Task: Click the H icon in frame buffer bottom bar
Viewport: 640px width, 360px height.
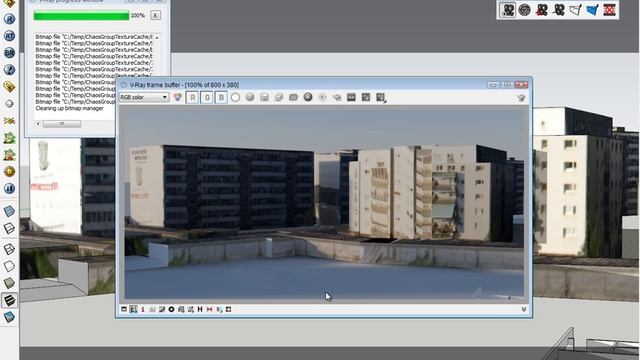Action: (x=200, y=309)
